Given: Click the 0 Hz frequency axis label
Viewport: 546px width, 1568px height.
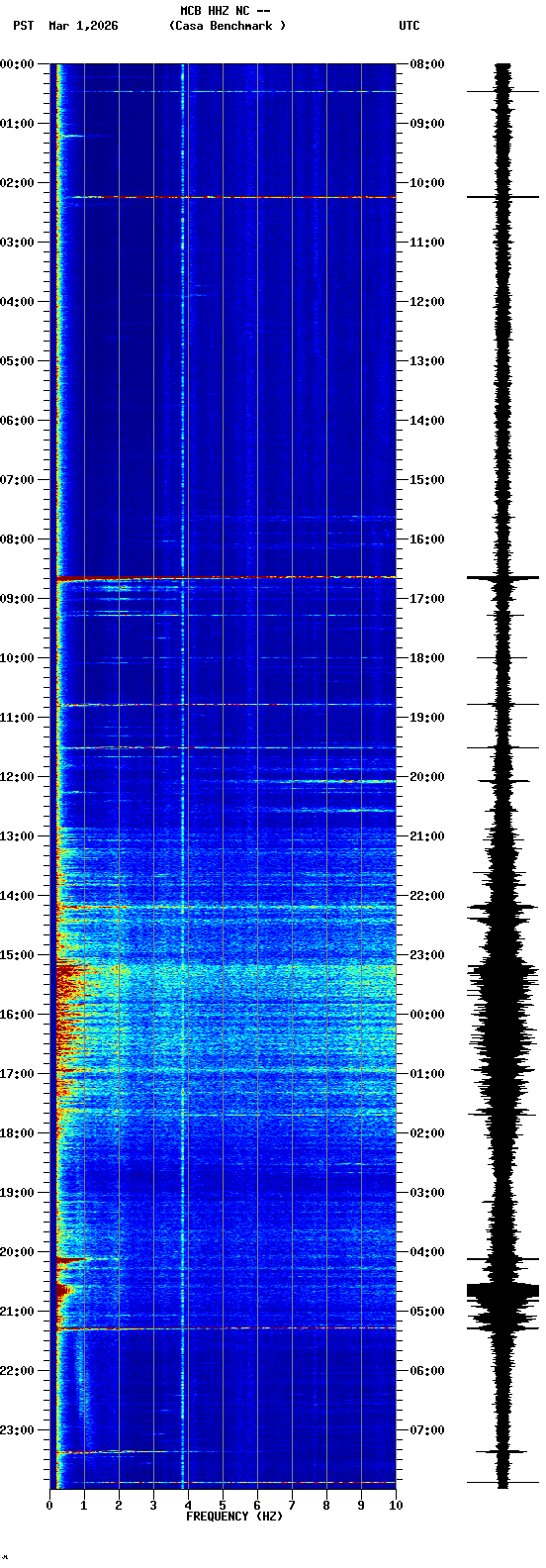Looking at the screenshot, I should coord(49,1506).
